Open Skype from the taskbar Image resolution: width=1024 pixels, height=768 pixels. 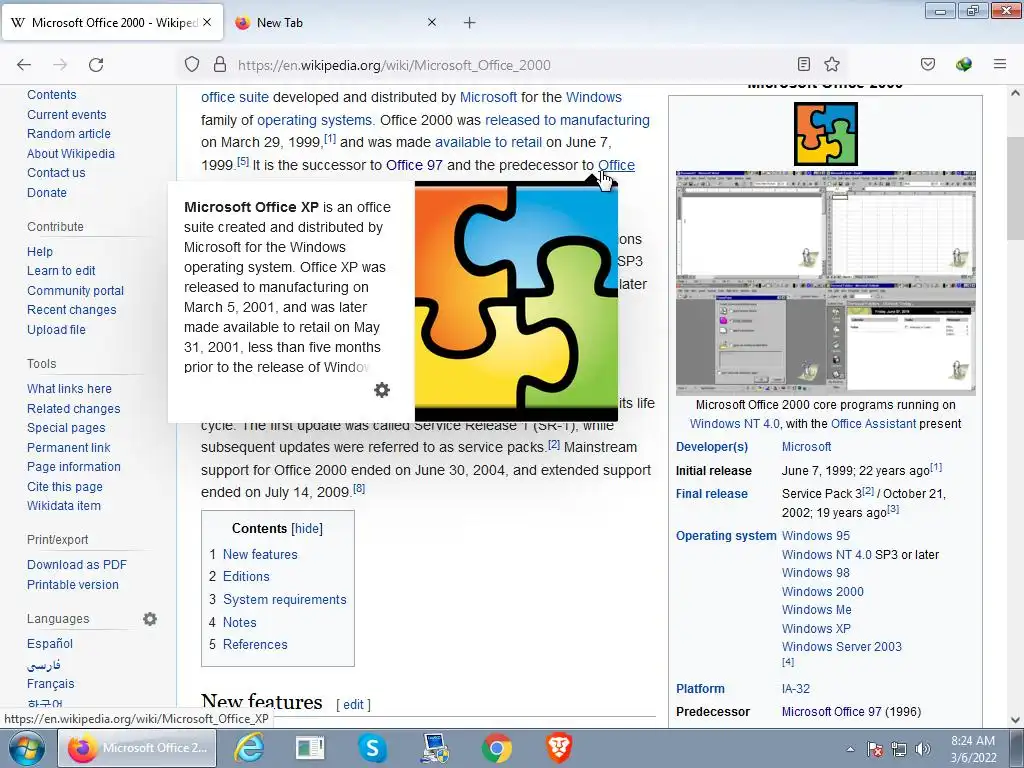[x=372, y=748]
